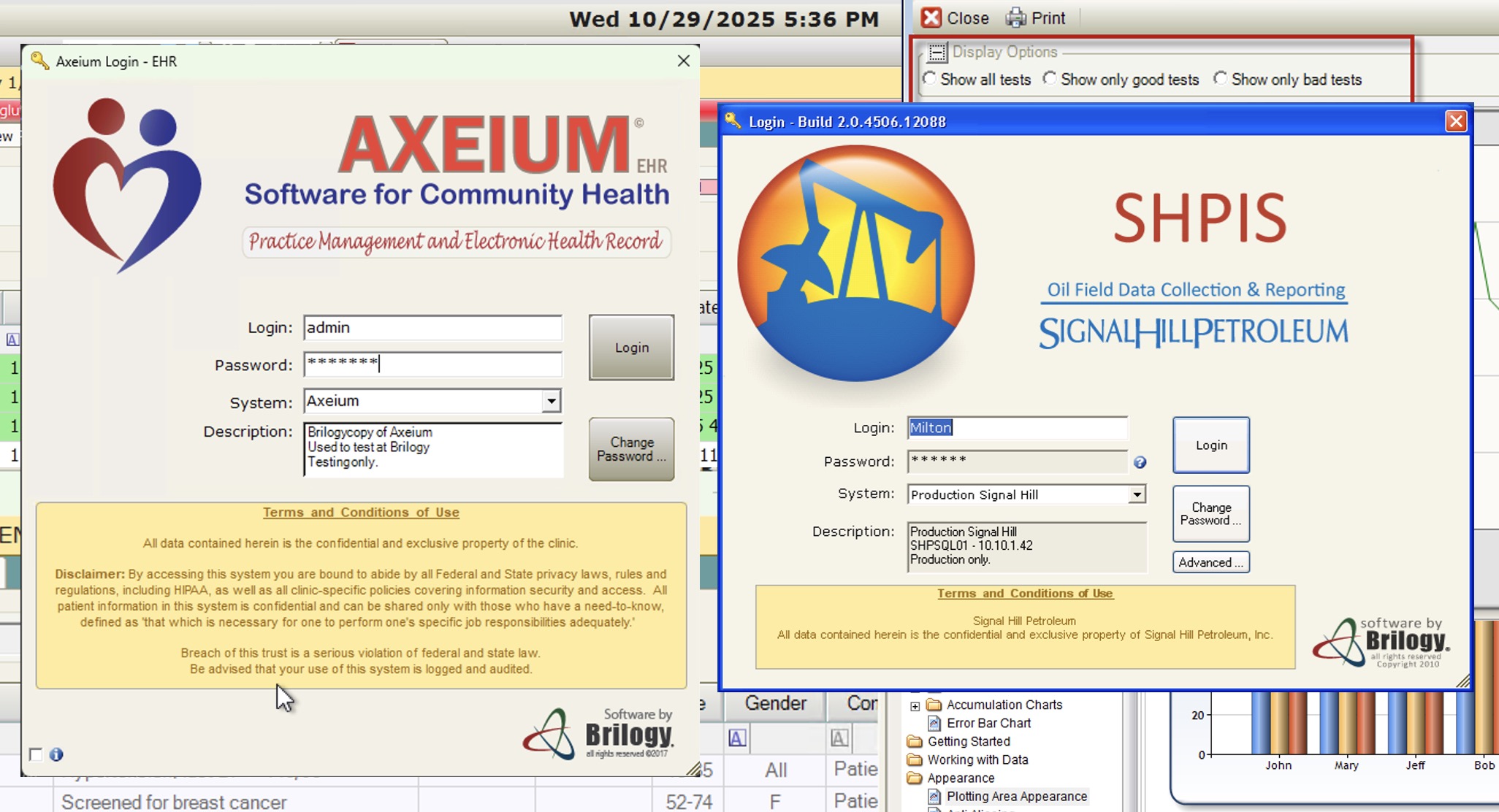Open the Axeium Terms and Conditions of Use link
This screenshot has width=1499, height=812.
[361, 513]
